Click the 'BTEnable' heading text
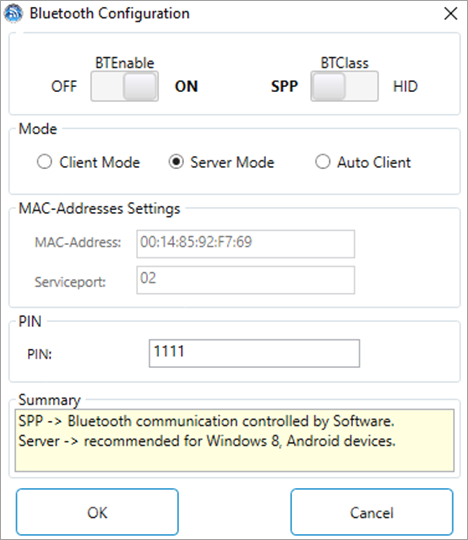 125,63
